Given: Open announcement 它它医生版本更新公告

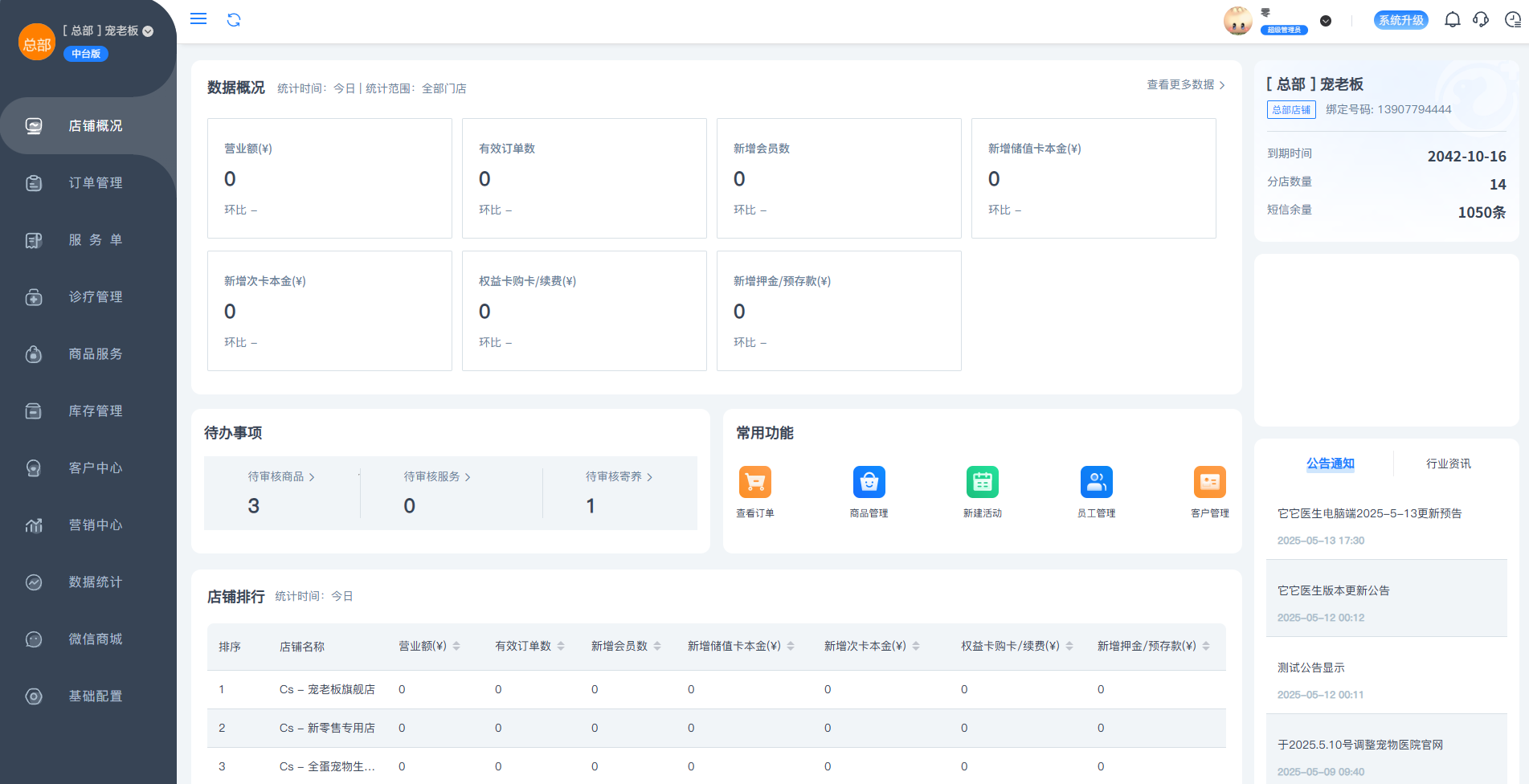Looking at the screenshot, I should (1333, 590).
